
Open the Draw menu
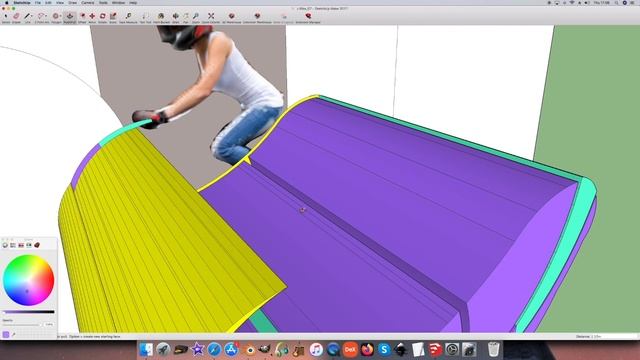point(73,3)
